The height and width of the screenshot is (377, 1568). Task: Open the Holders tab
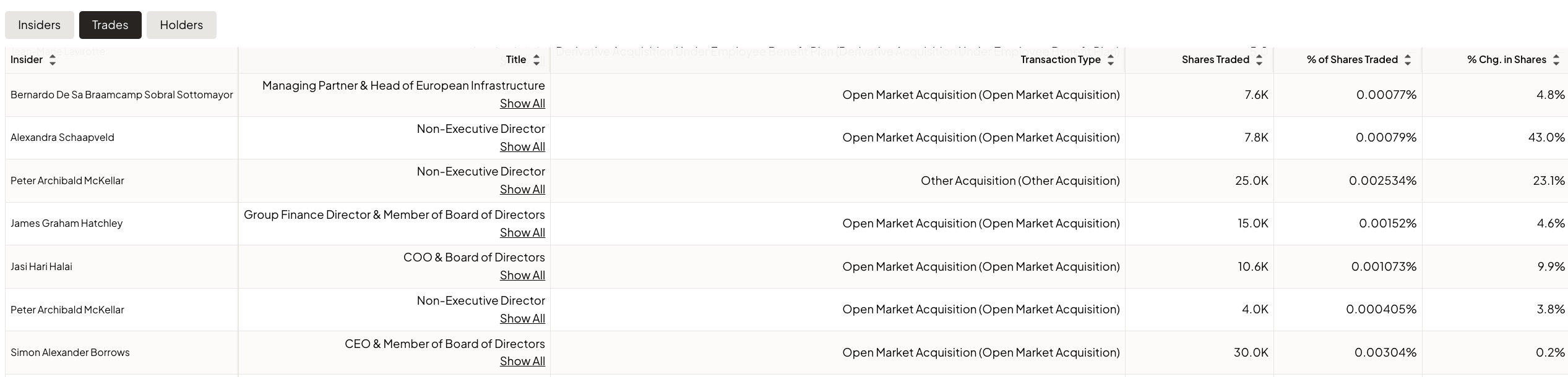tap(181, 25)
